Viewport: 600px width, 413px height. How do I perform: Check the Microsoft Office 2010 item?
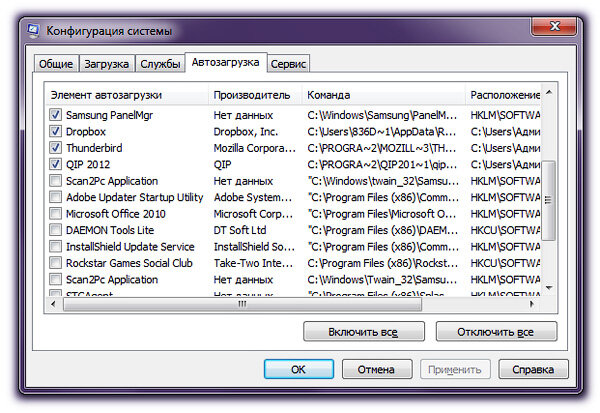(55, 213)
